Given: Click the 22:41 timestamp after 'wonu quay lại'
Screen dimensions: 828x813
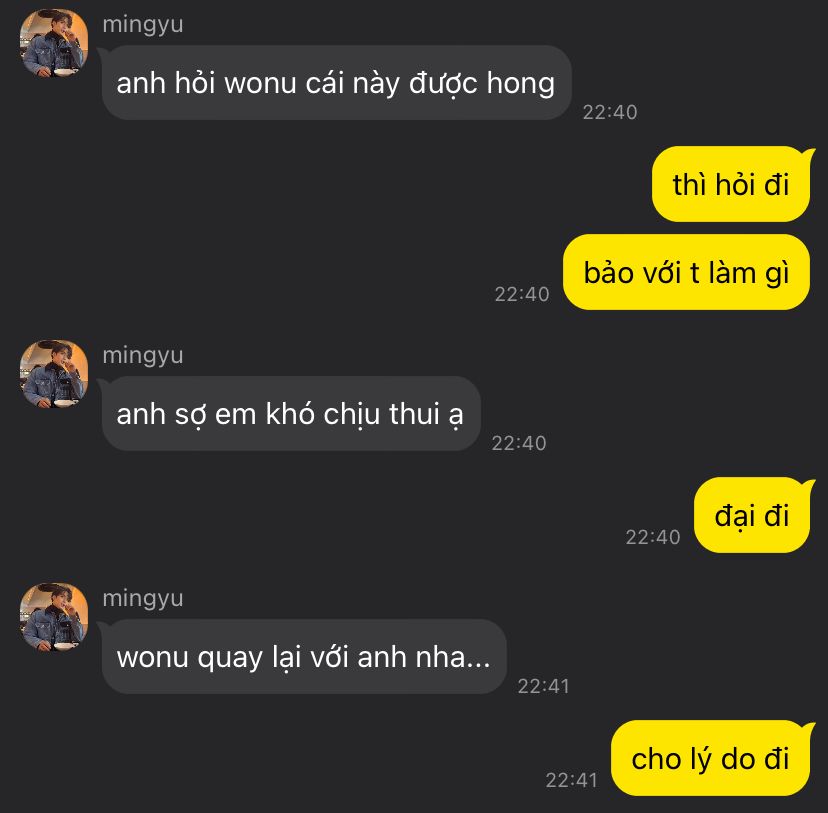Looking at the screenshot, I should (543, 686).
